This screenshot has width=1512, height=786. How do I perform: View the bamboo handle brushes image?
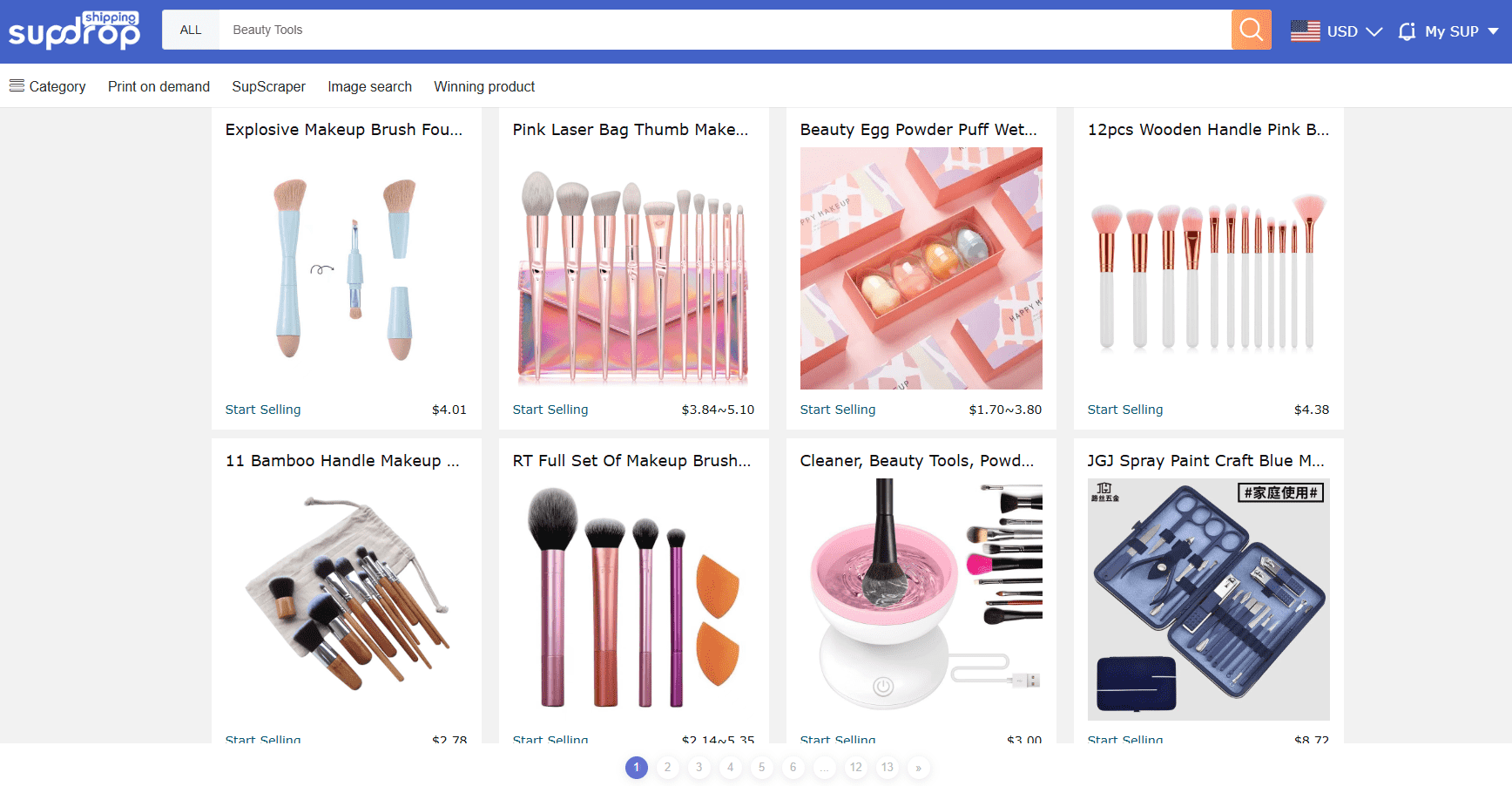tap(347, 600)
